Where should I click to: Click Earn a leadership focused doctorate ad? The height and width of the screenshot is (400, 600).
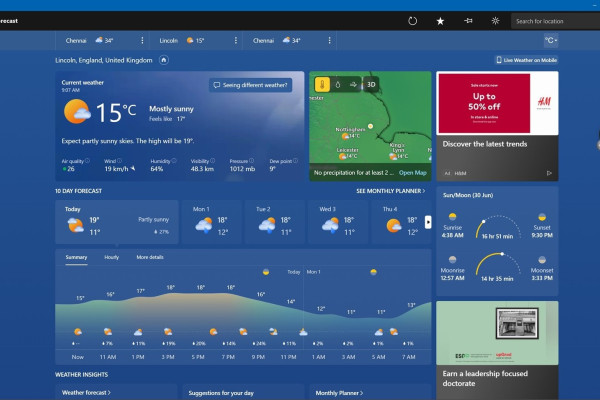(x=497, y=350)
